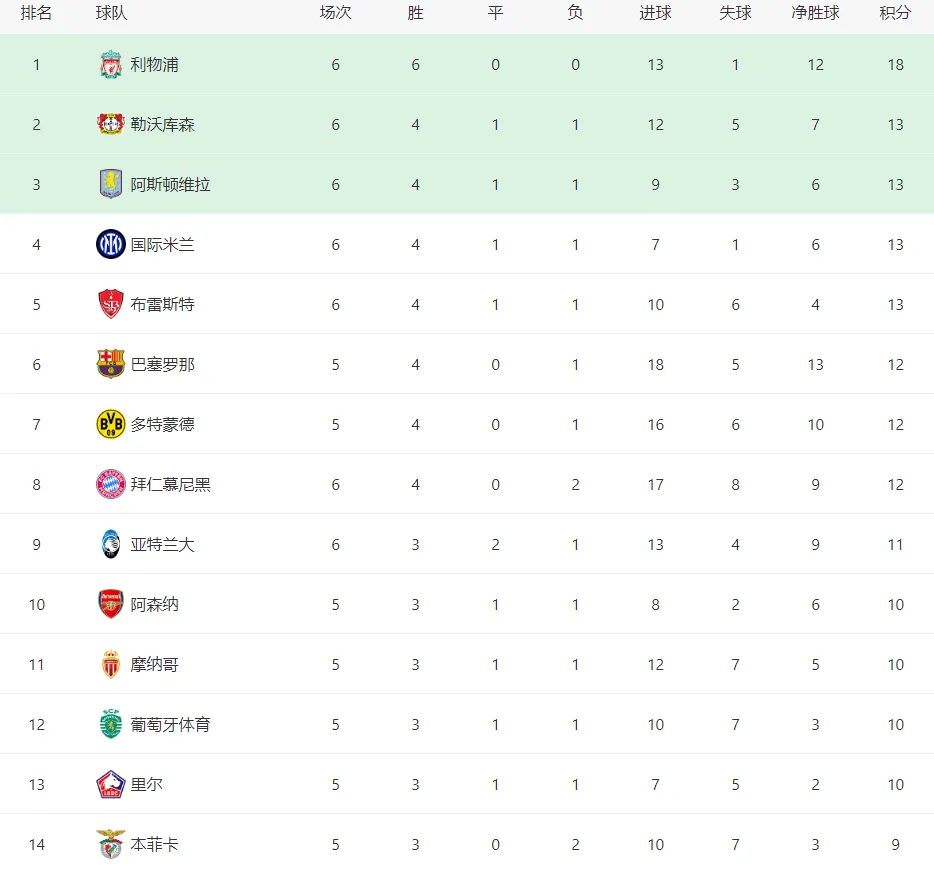Click the Atalanta club logo
This screenshot has width=934, height=871.
tap(111, 544)
